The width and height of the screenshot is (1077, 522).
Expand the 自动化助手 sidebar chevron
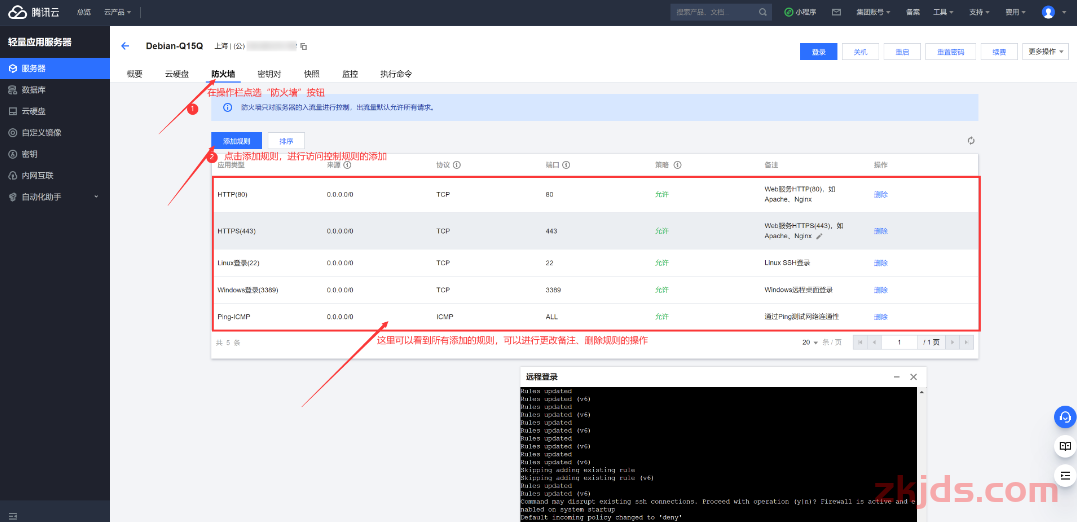(96, 197)
